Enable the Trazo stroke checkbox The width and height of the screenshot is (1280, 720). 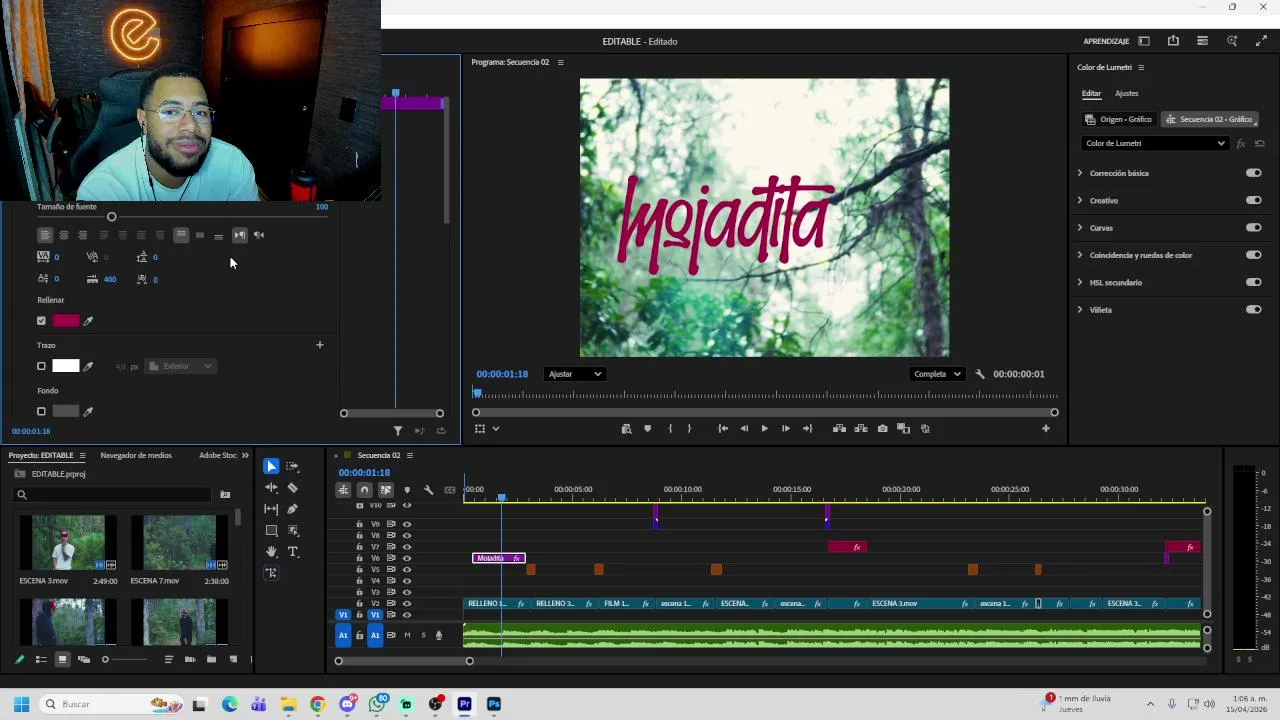click(x=41, y=366)
